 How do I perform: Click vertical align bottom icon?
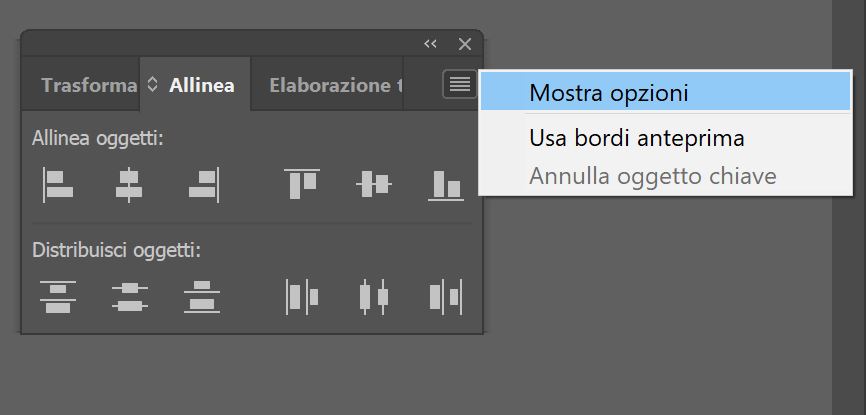[x=446, y=184]
